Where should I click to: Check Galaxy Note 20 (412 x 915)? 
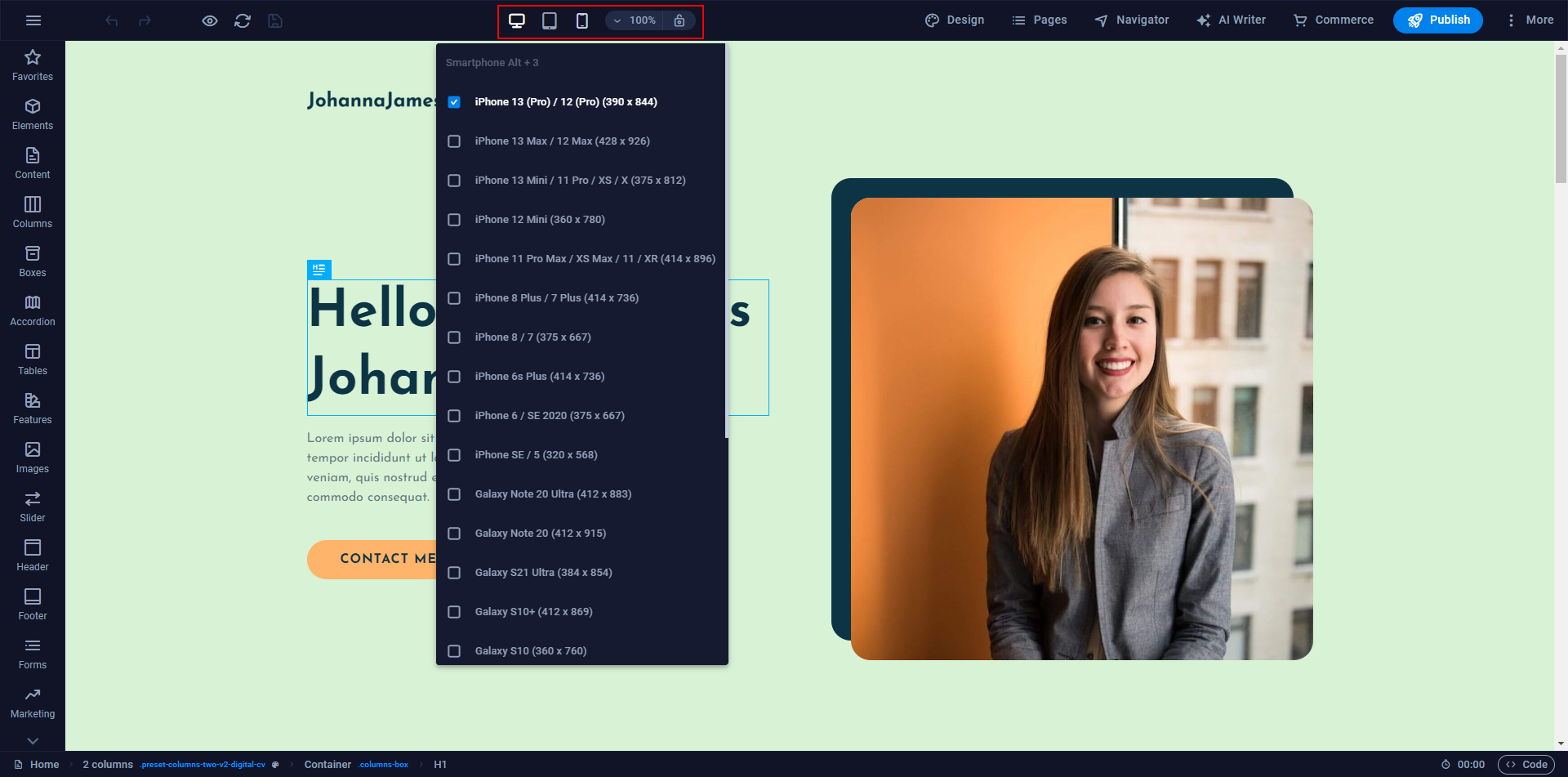[454, 534]
